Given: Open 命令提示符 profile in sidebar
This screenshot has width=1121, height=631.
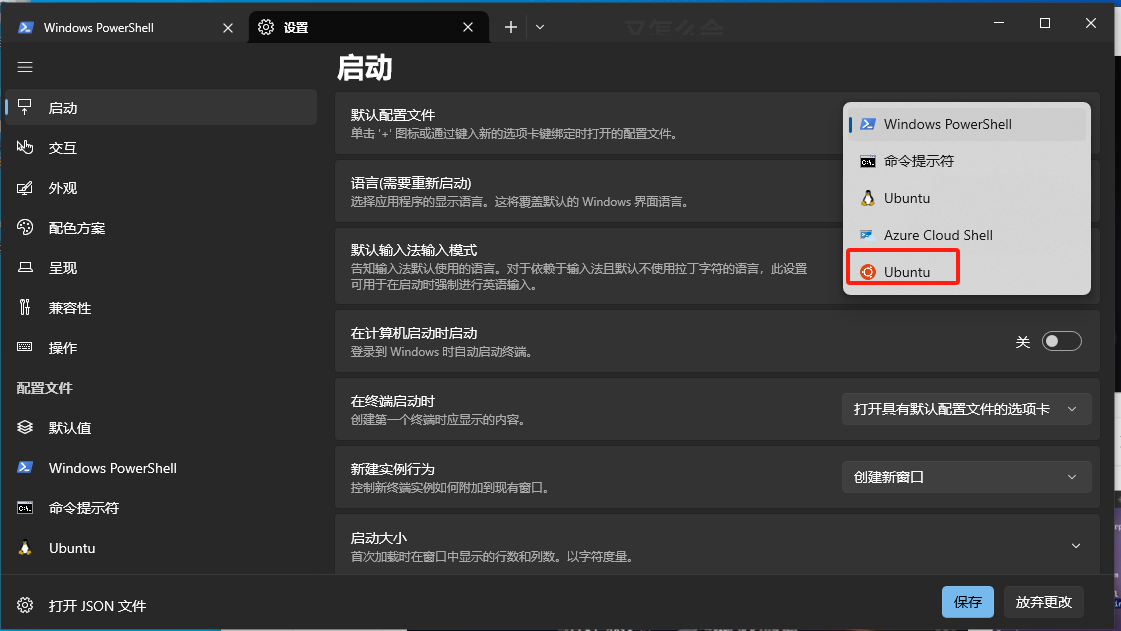Looking at the screenshot, I should coord(161,508).
